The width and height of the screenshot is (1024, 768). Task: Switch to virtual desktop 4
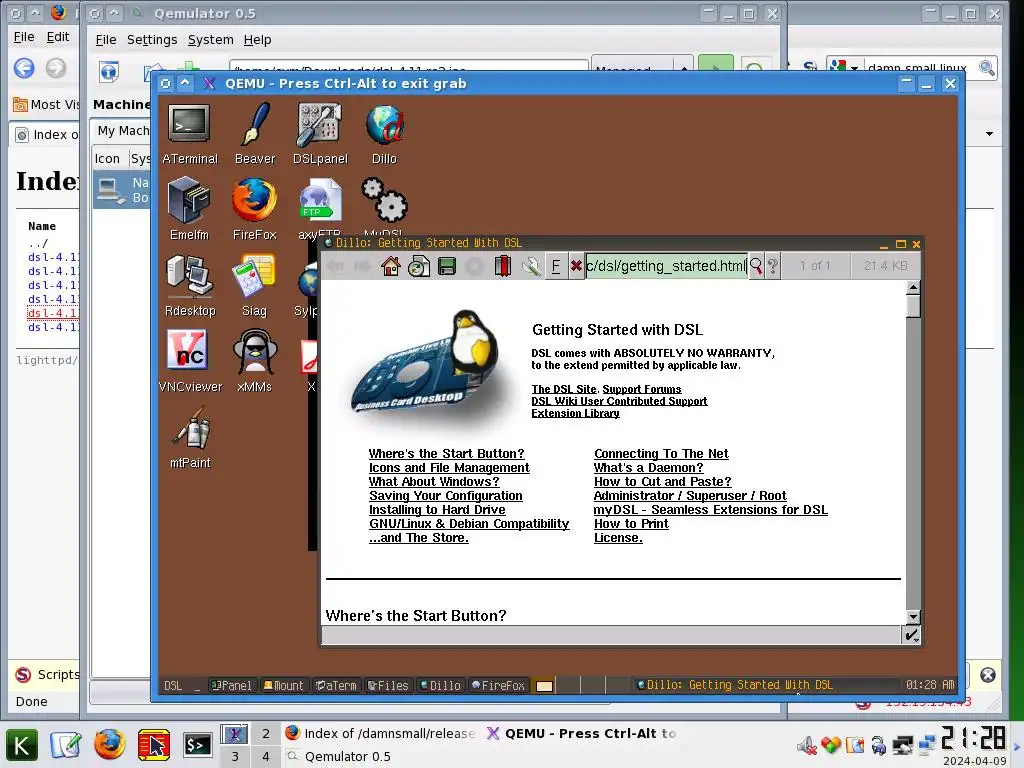[266, 756]
